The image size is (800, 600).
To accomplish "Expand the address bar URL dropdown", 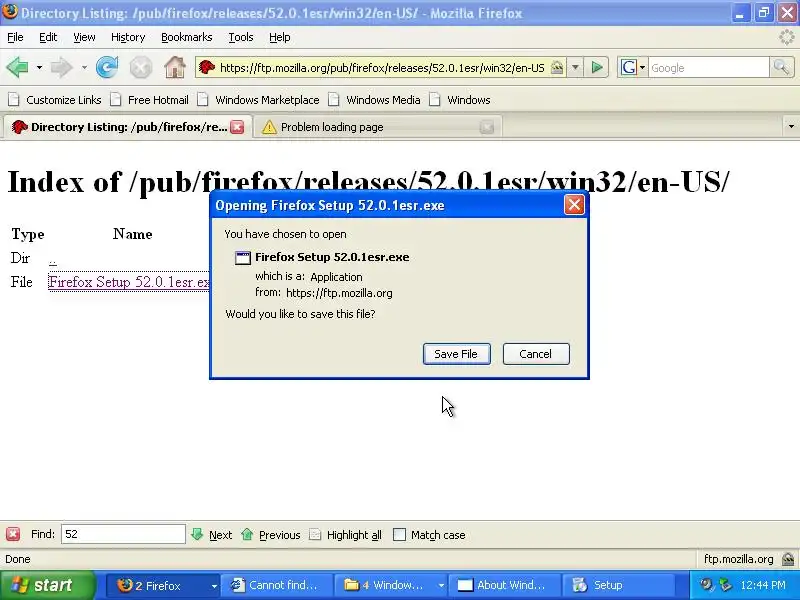I will [575, 67].
